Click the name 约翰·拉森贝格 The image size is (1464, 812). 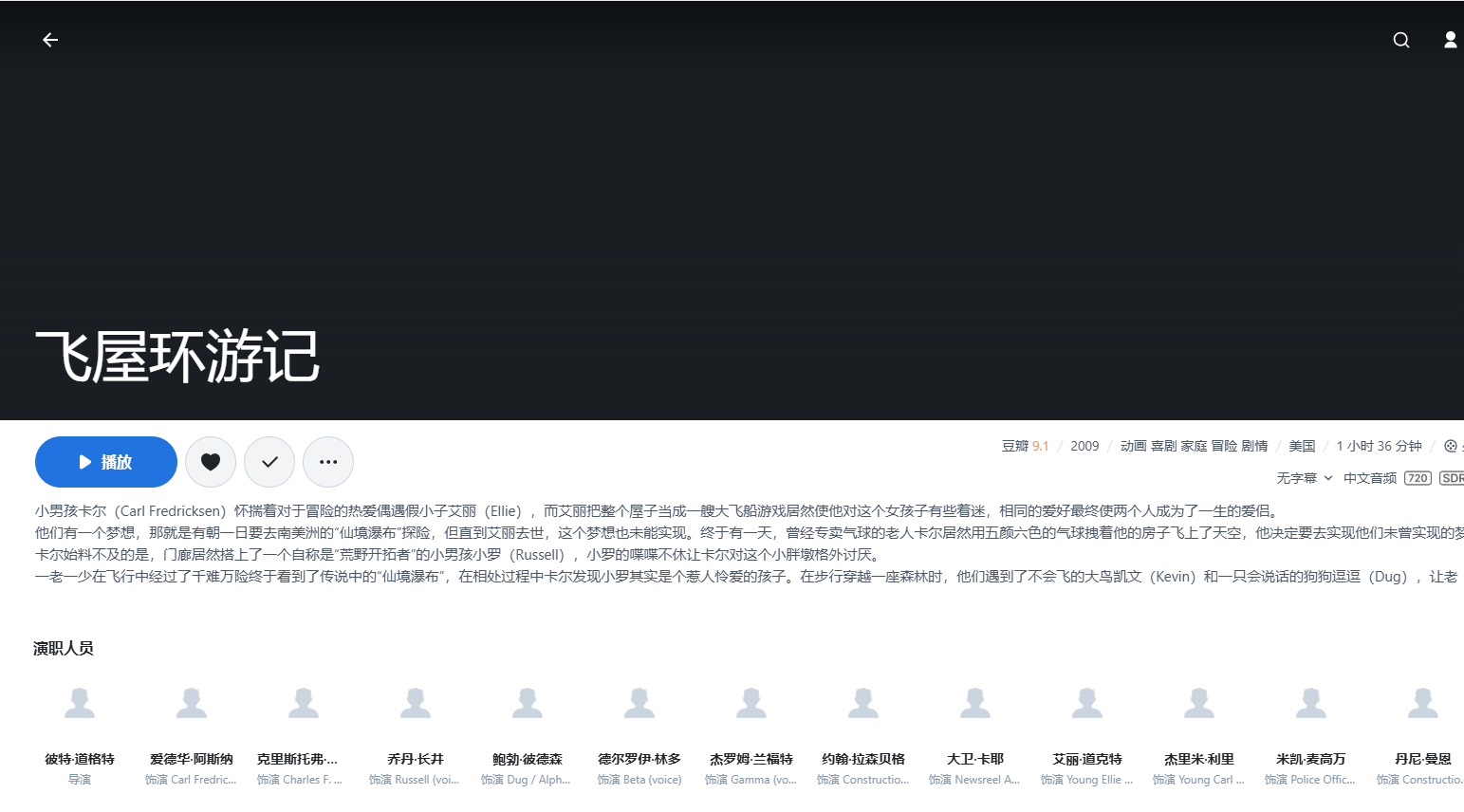tap(863, 759)
